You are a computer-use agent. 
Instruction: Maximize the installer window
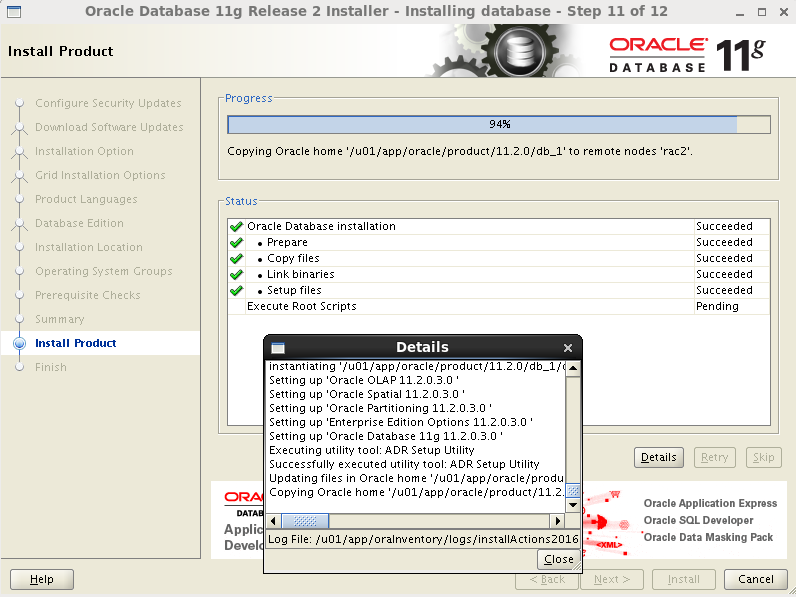click(x=761, y=12)
